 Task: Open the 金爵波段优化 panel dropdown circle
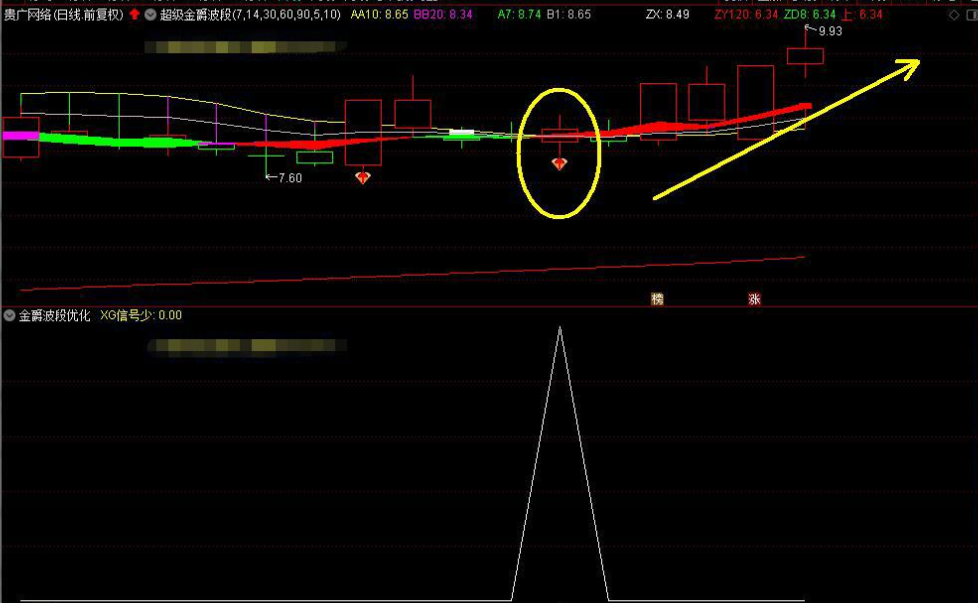(x=9, y=316)
